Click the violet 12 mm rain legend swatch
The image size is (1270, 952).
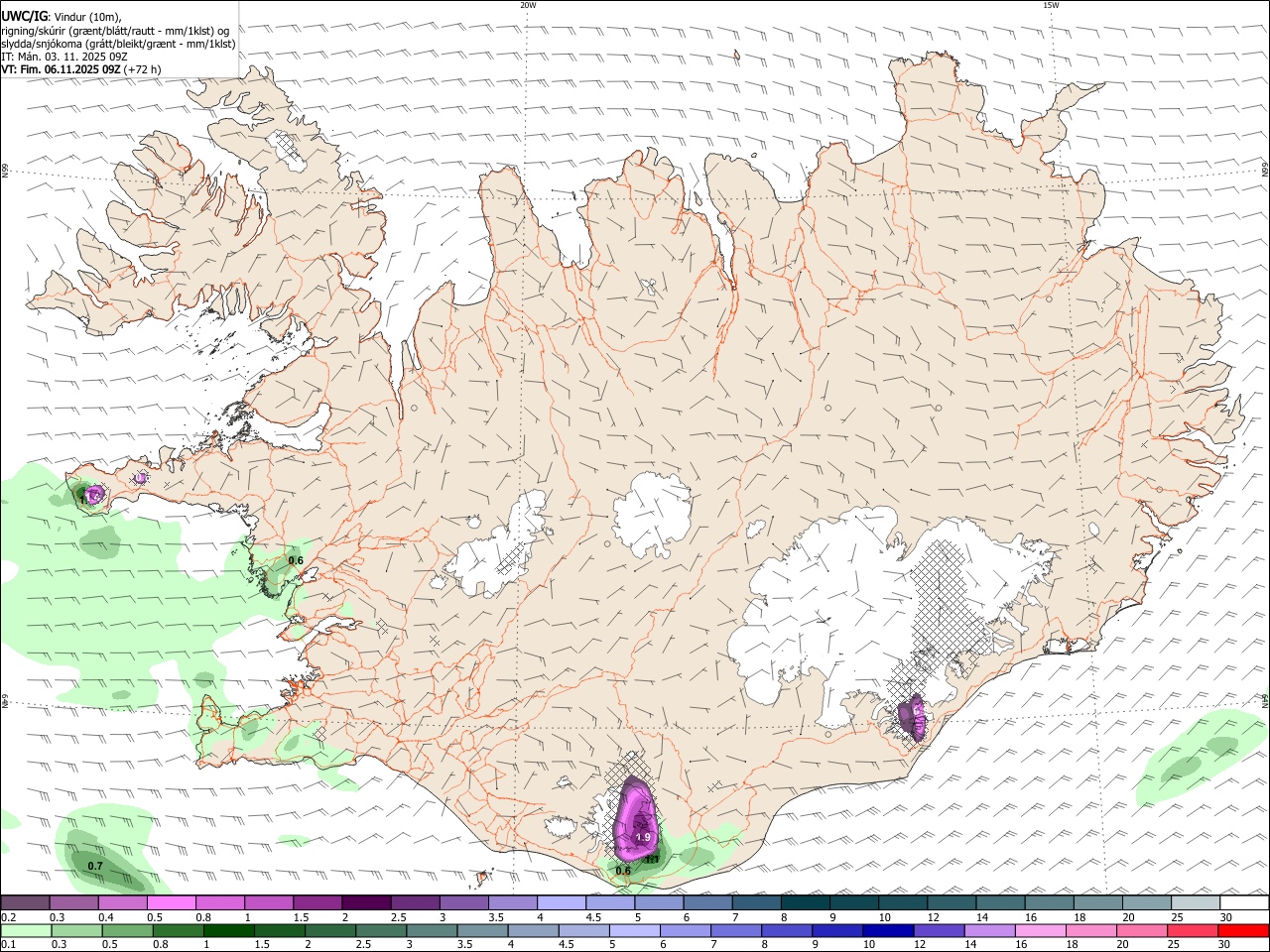(x=940, y=930)
